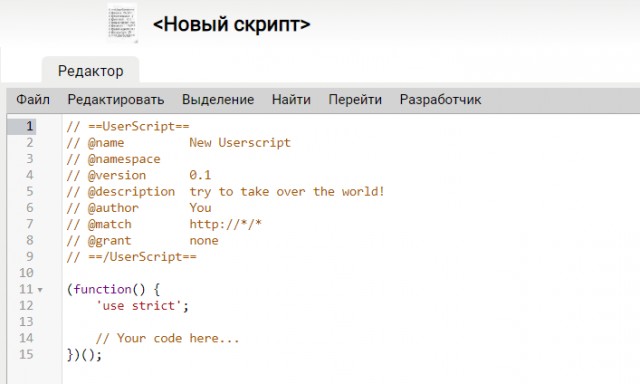Click 'New Userscript' name value
Screen dimensions: 640x384
coord(240,142)
